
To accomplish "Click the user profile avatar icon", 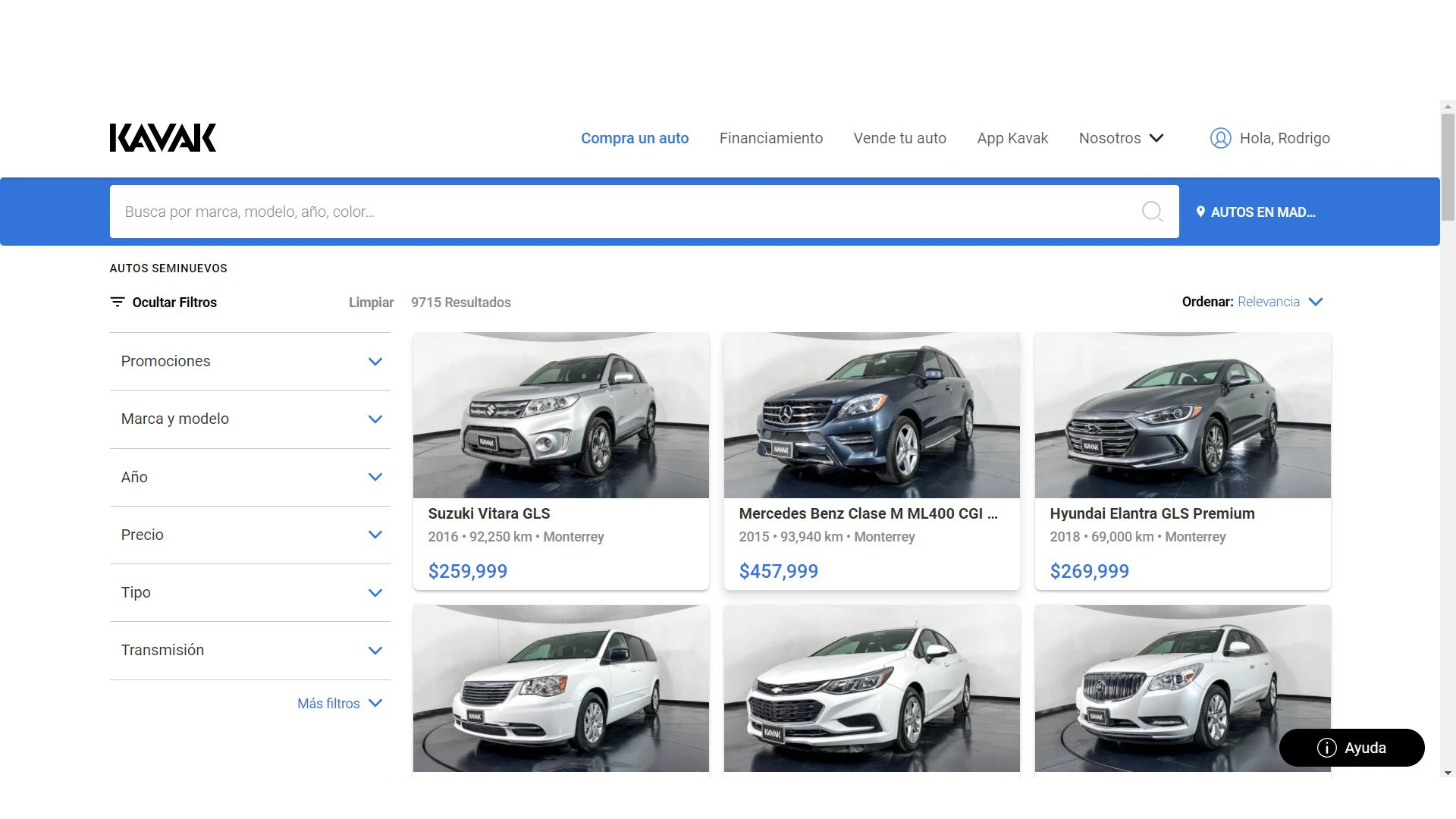I will 1220,138.
